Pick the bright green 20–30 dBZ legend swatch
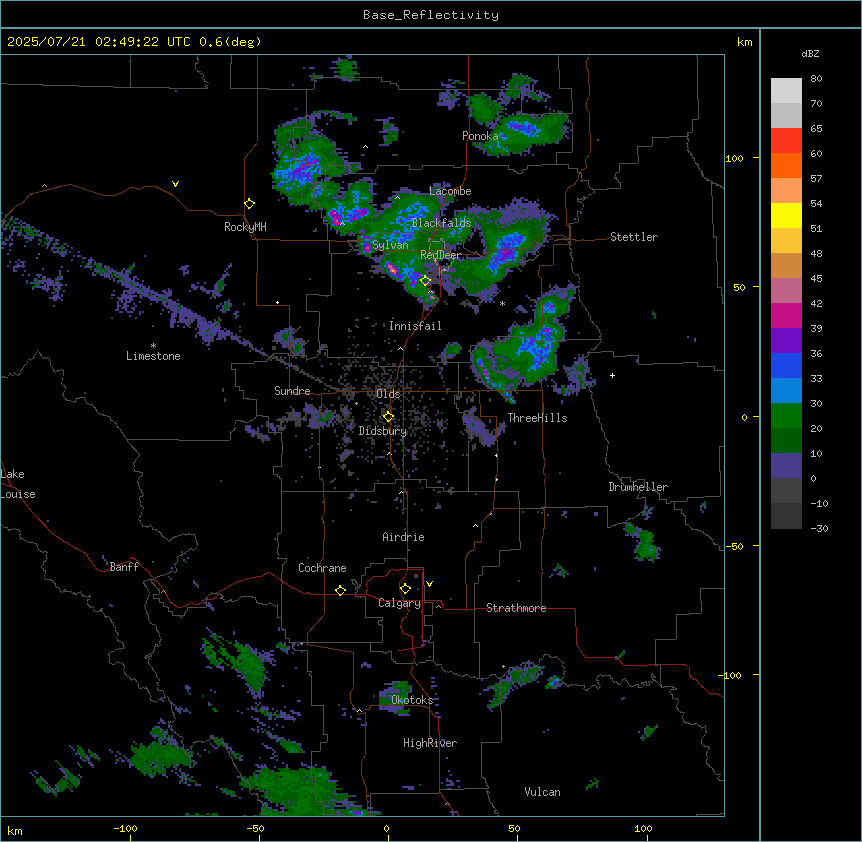862x842 pixels. [786, 416]
